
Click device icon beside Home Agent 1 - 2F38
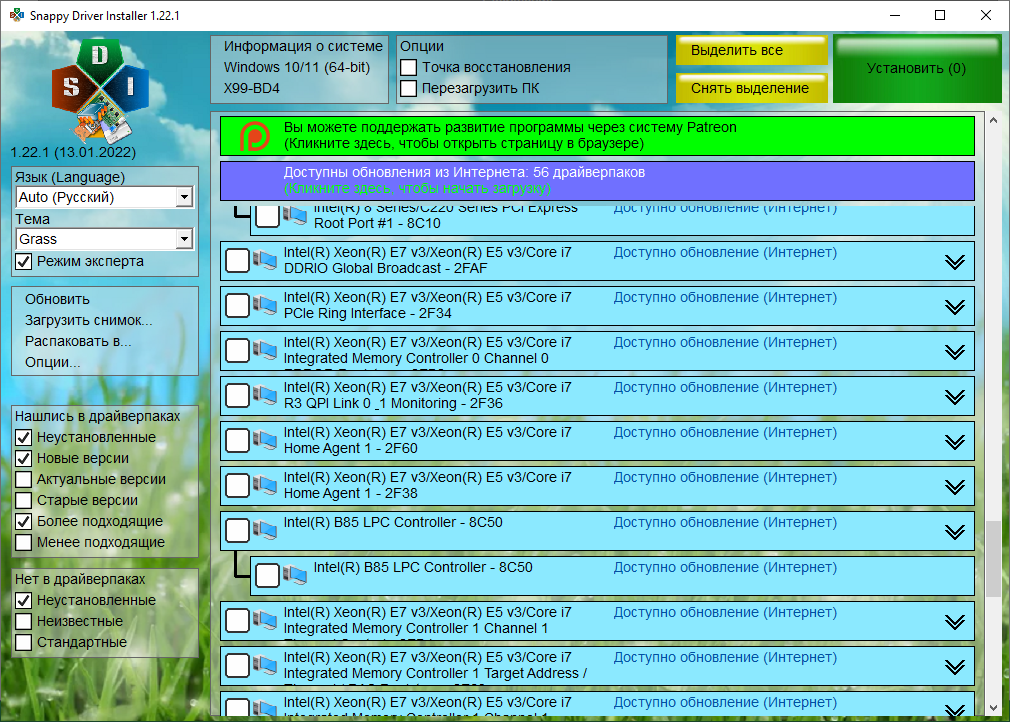click(x=265, y=486)
